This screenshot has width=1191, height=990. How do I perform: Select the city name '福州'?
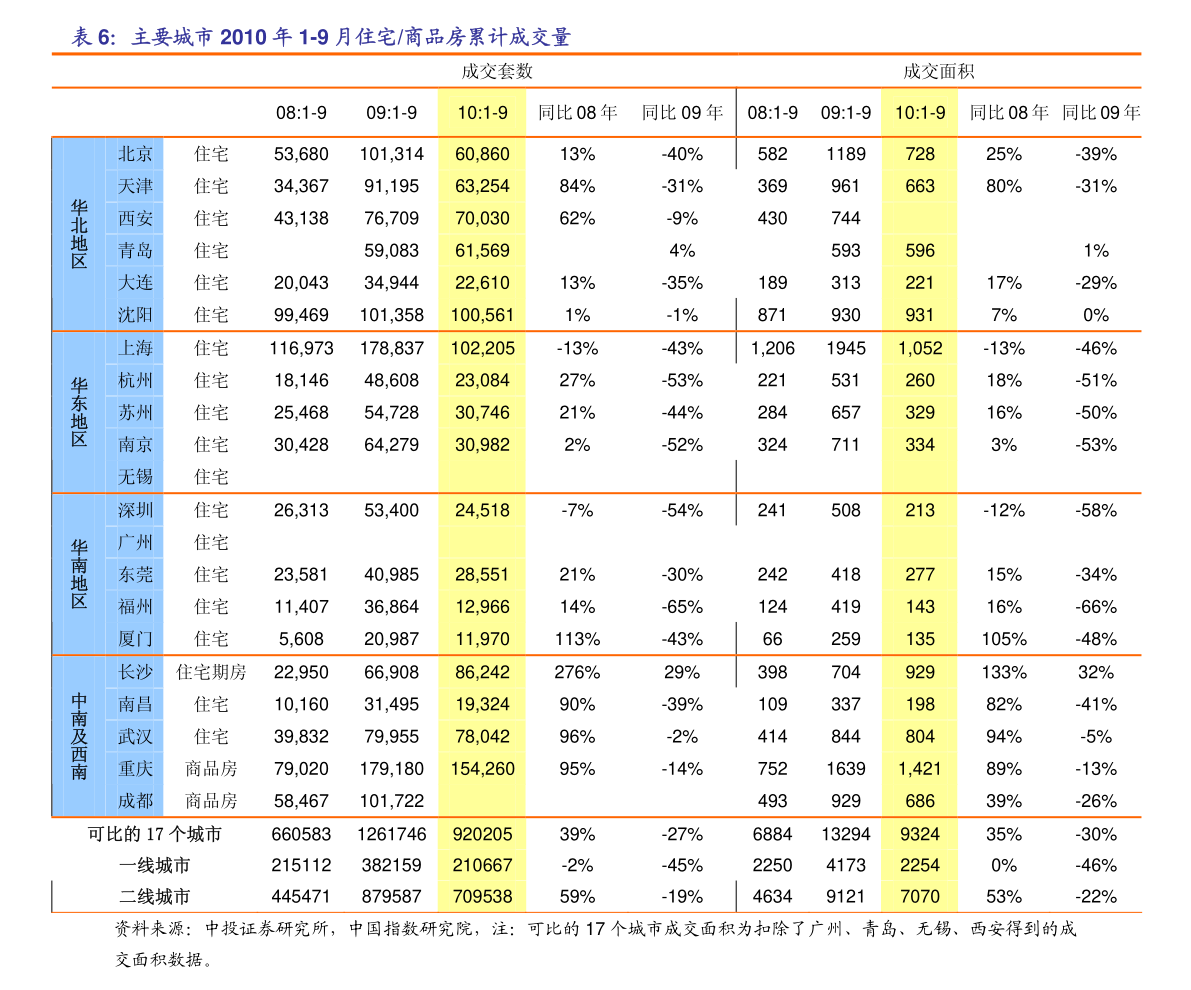coord(135,607)
